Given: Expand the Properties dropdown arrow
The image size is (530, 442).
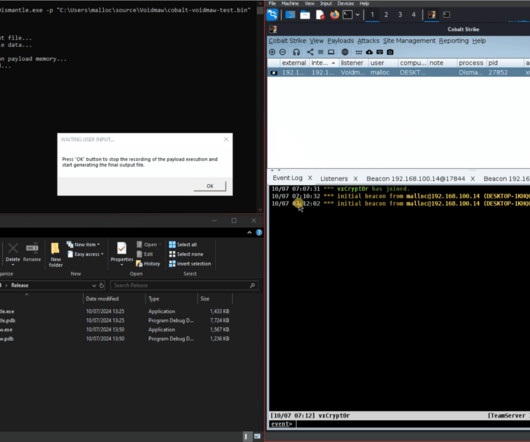Looking at the screenshot, I should [x=122, y=265].
